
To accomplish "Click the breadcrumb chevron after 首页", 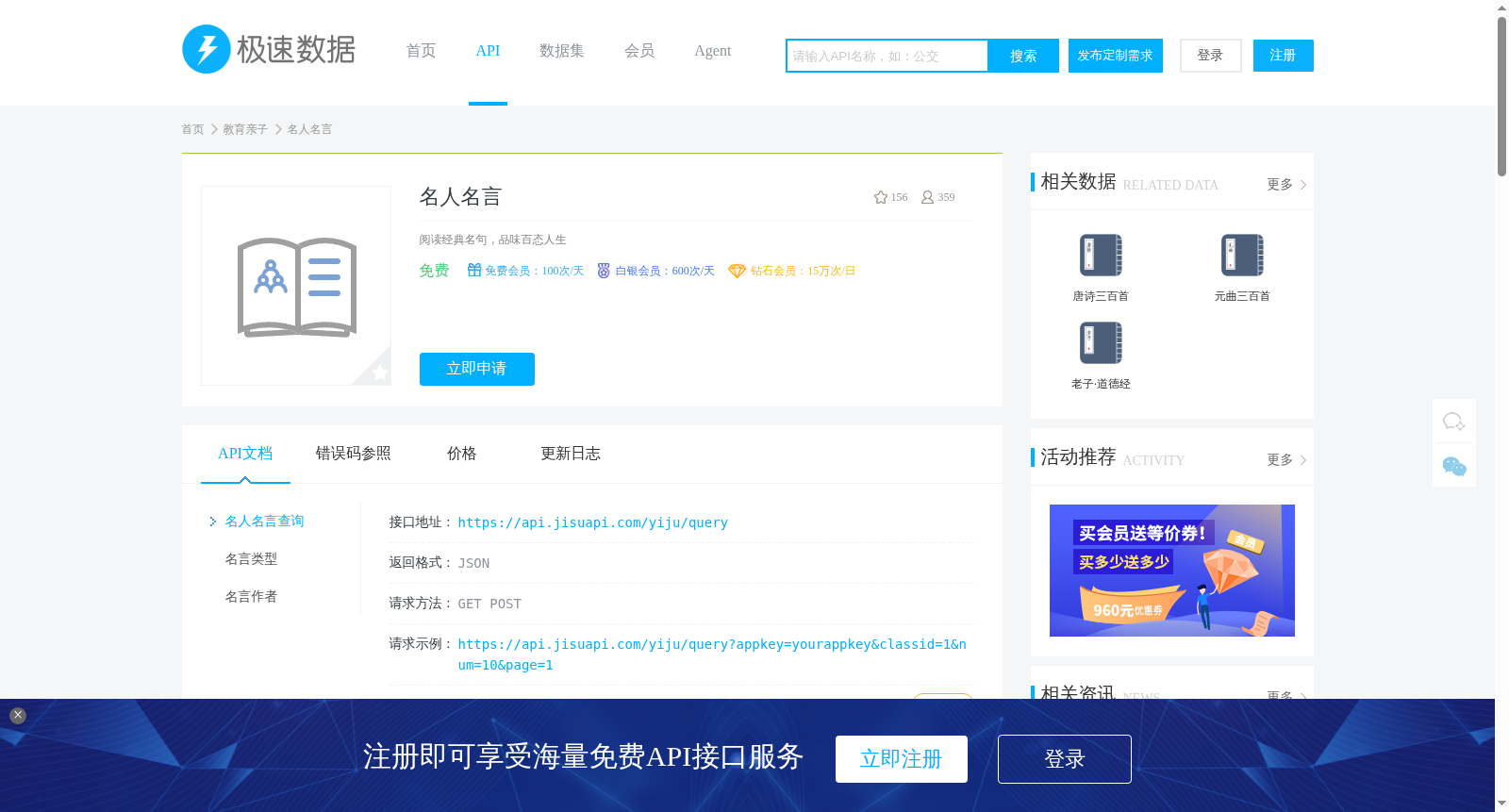I will [x=214, y=129].
